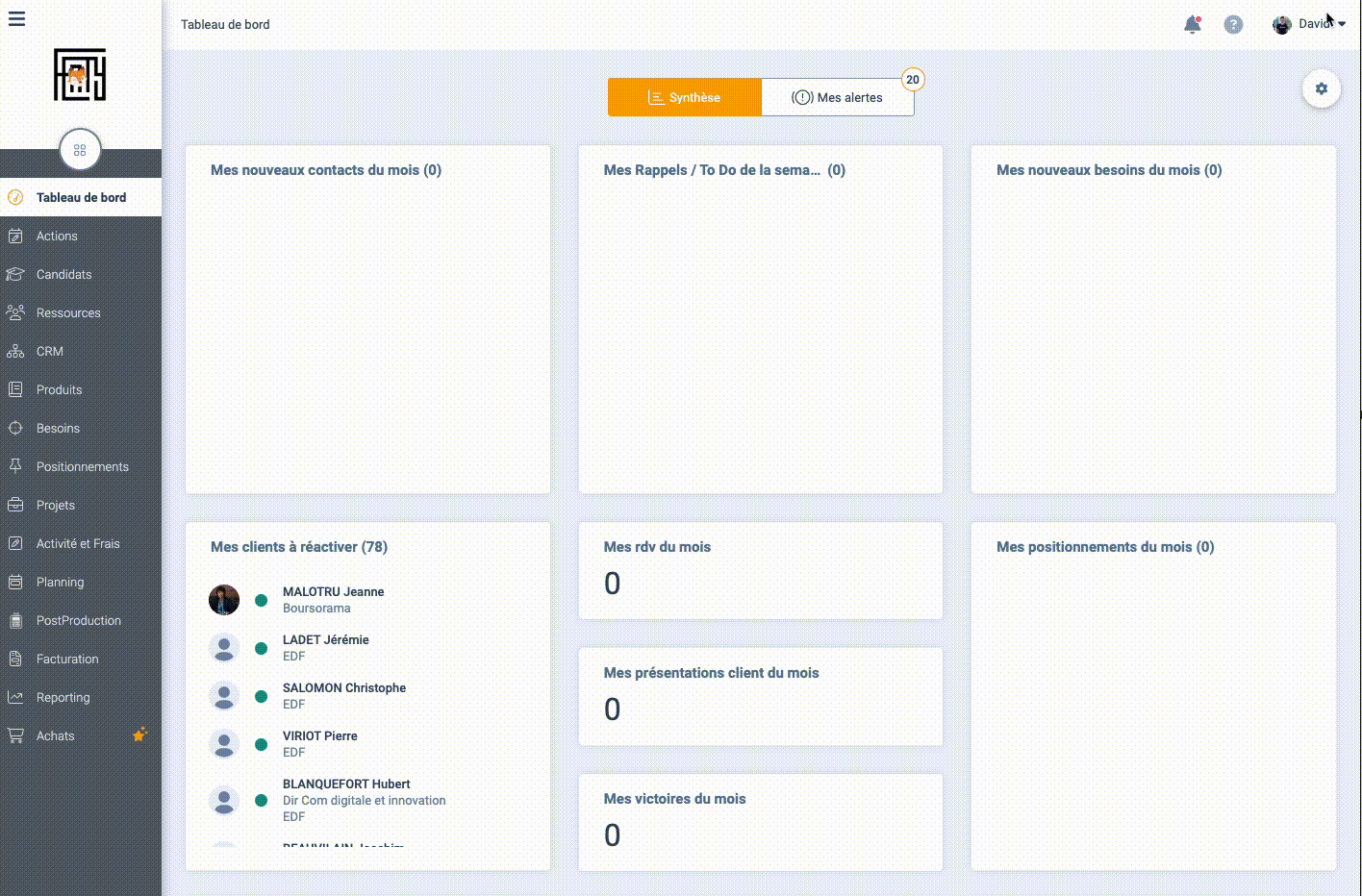Image resolution: width=1362 pixels, height=896 pixels.
Task: Click the David user avatar
Action: [1282, 25]
